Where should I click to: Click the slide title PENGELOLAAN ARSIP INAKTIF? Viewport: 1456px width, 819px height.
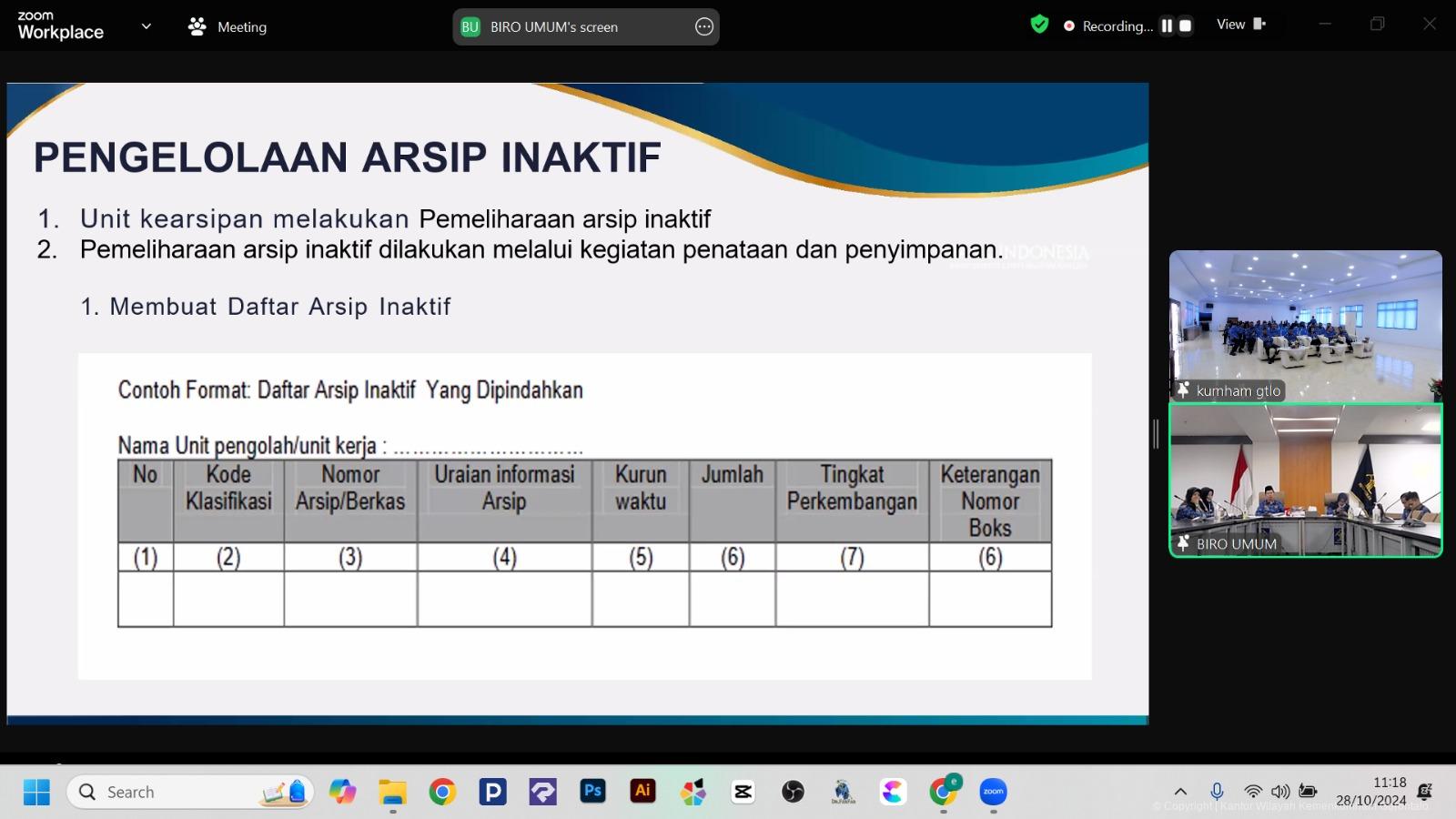click(x=348, y=157)
